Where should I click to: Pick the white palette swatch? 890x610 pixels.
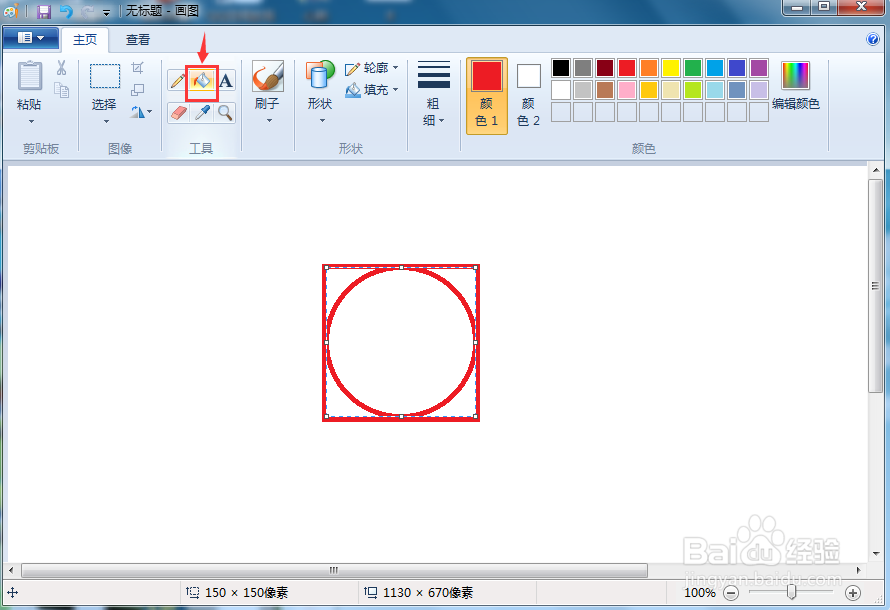tap(560, 90)
